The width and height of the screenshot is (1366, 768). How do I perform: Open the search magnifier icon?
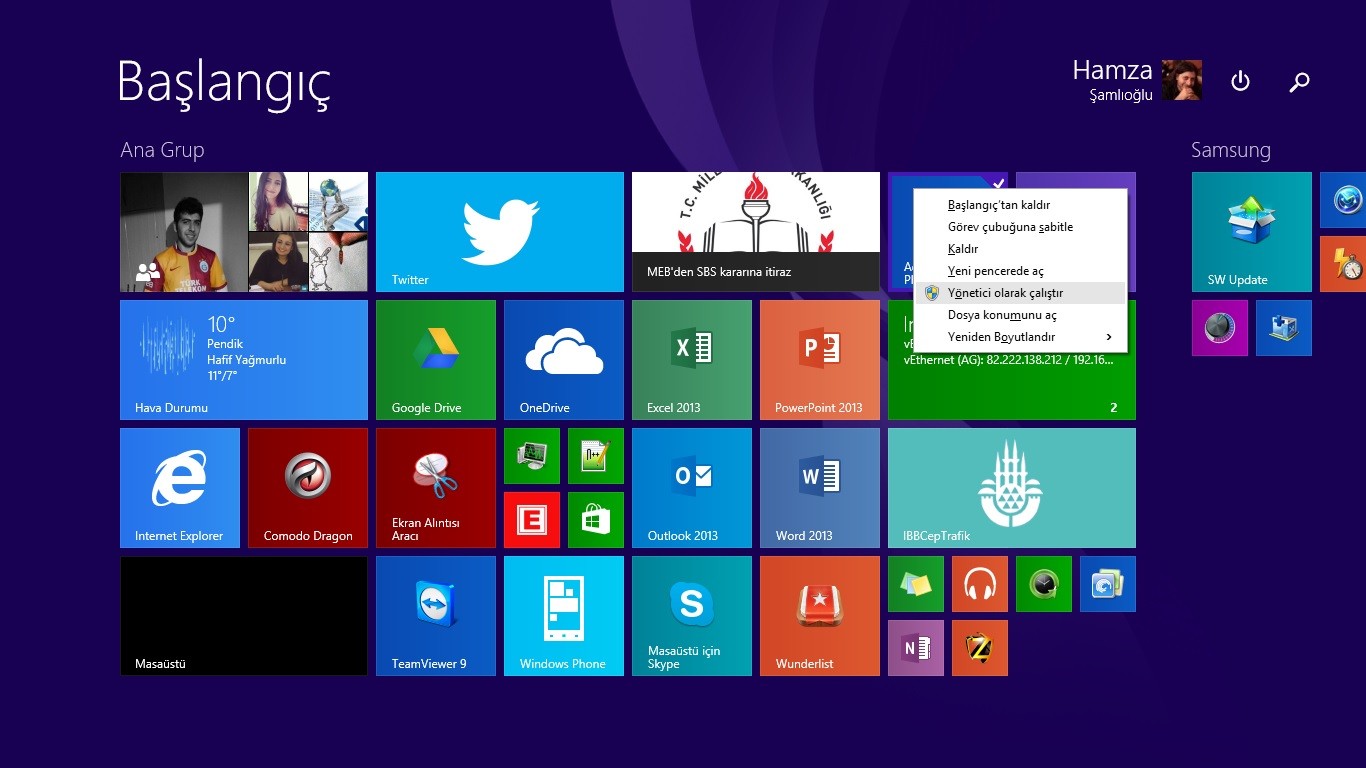coord(1299,82)
